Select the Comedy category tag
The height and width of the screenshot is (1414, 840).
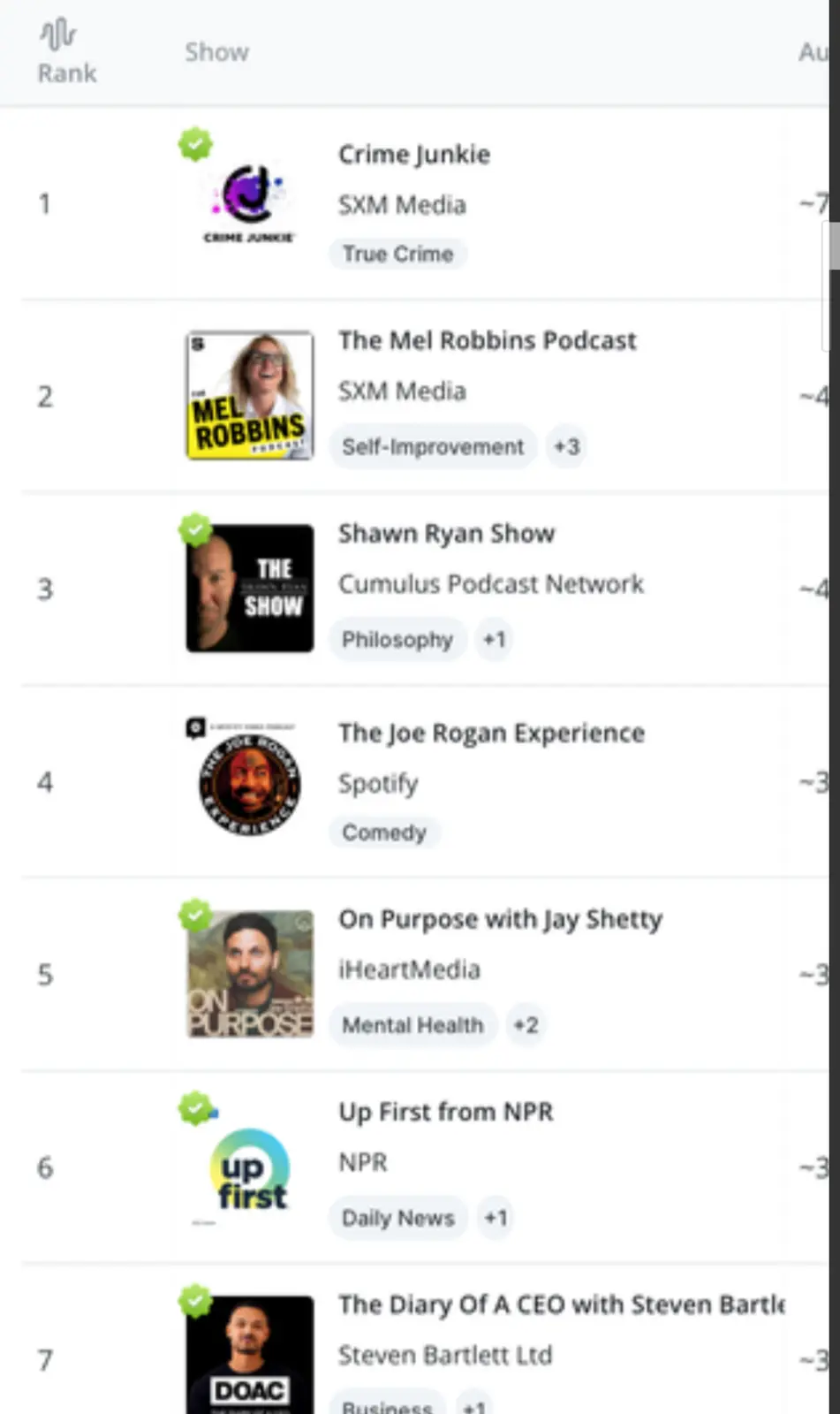pos(383,832)
